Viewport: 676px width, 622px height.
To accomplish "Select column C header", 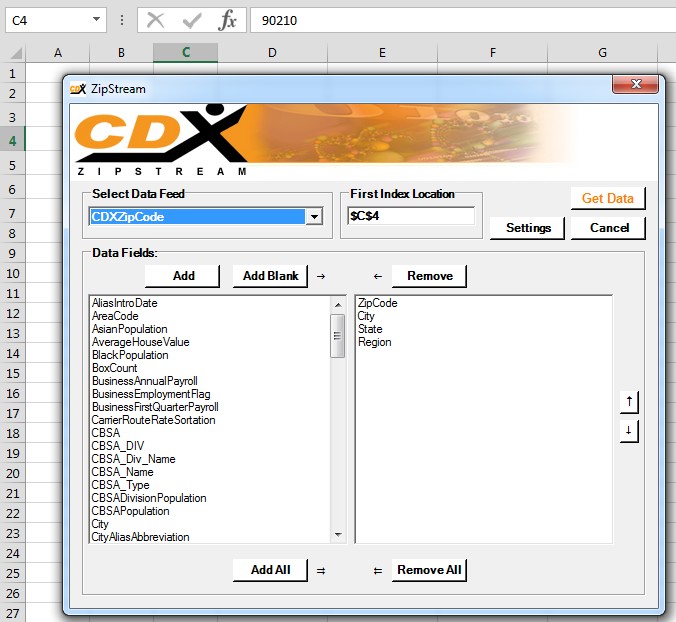I will click(186, 53).
